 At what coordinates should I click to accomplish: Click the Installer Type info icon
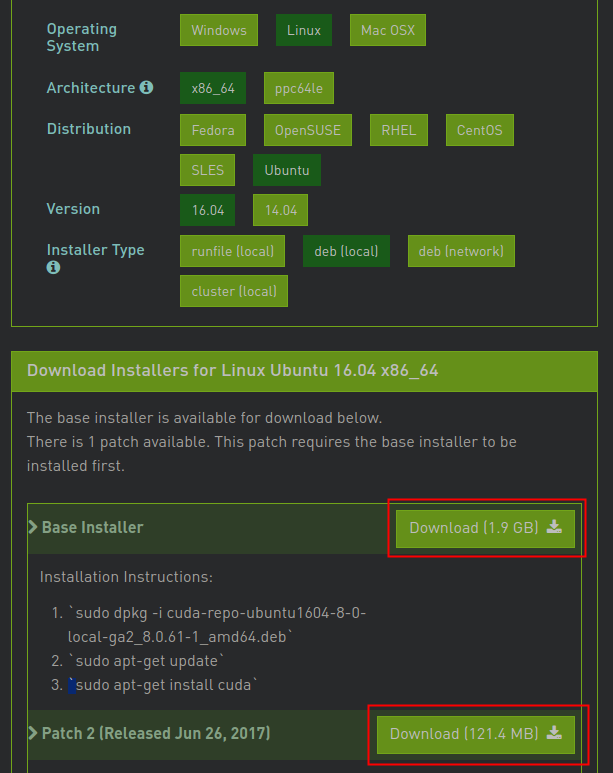click(54, 268)
